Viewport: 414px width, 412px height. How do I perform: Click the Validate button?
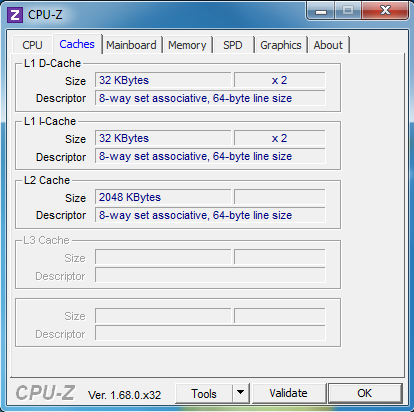click(x=288, y=394)
